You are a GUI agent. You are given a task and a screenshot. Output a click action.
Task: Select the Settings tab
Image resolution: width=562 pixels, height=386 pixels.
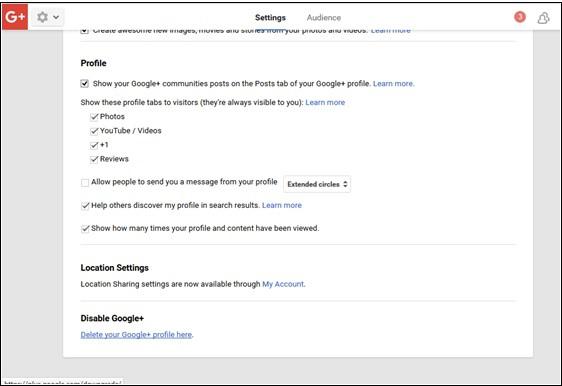click(x=270, y=18)
